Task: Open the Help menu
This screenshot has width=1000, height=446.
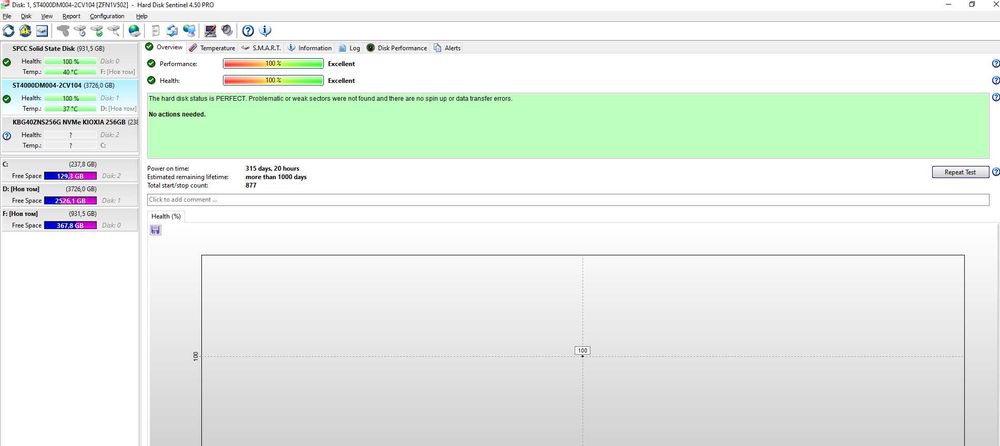Action: (142, 16)
